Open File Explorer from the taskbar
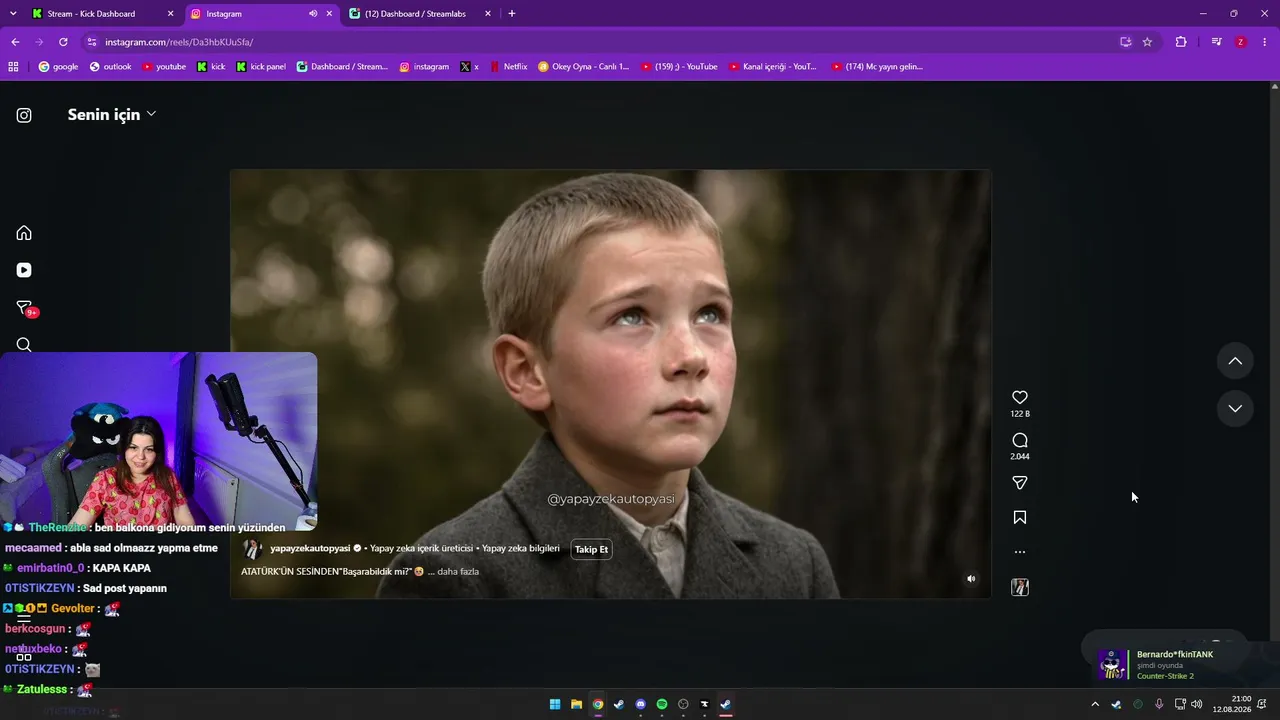Image resolution: width=1280 pixels, height=720 pixels. pyautogui.click(x=577, y=704)
